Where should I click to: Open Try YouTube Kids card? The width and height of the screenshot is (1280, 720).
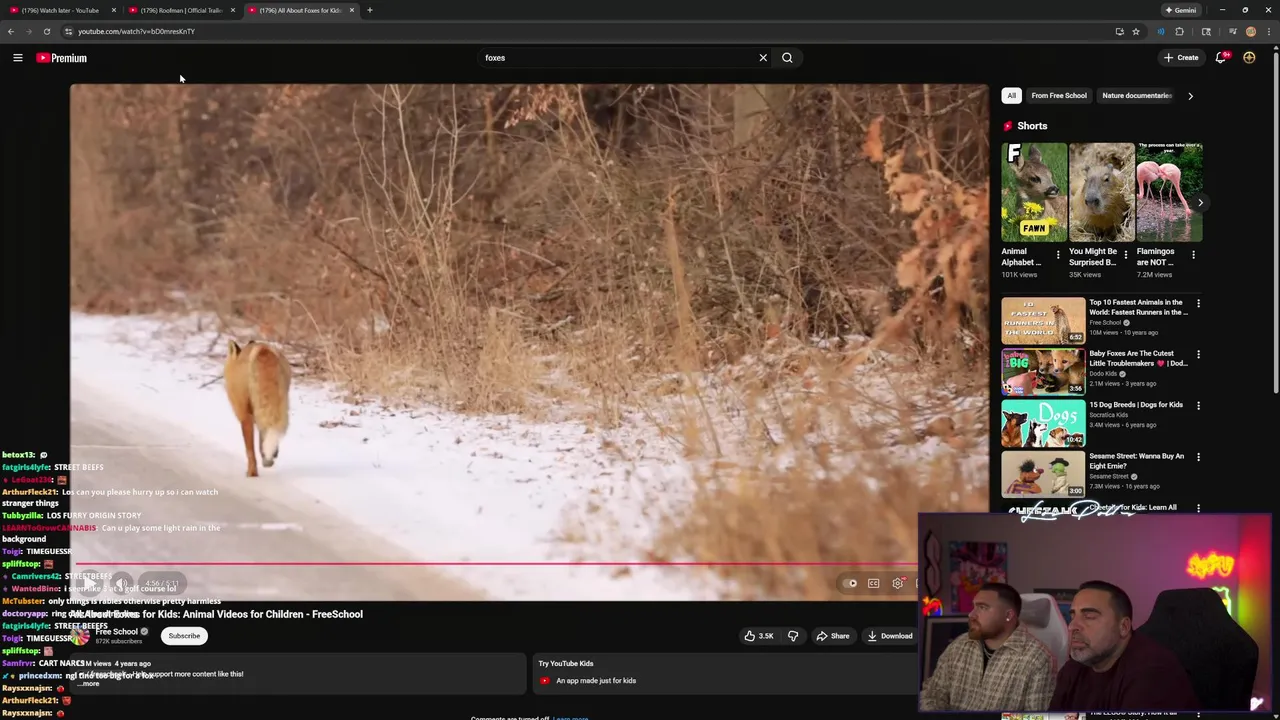point(725,672)
